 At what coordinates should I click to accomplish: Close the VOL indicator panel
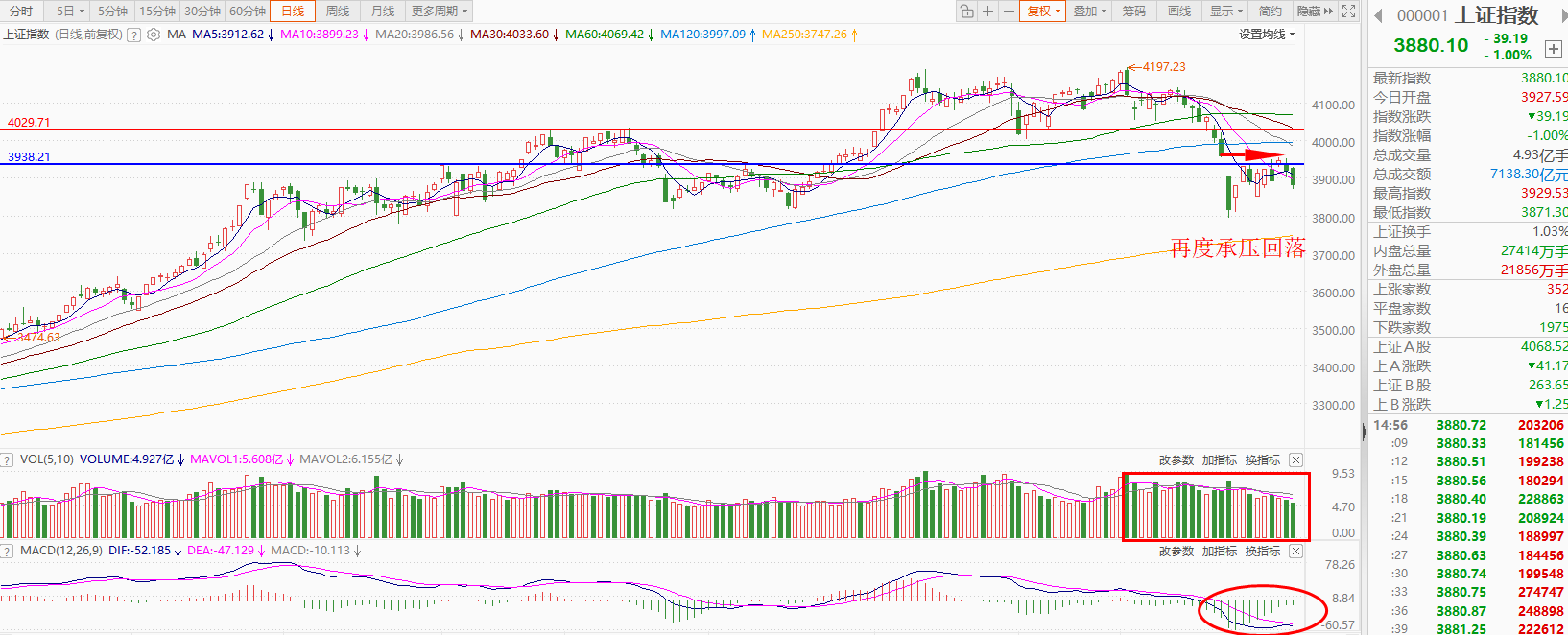click(1295, 460)
